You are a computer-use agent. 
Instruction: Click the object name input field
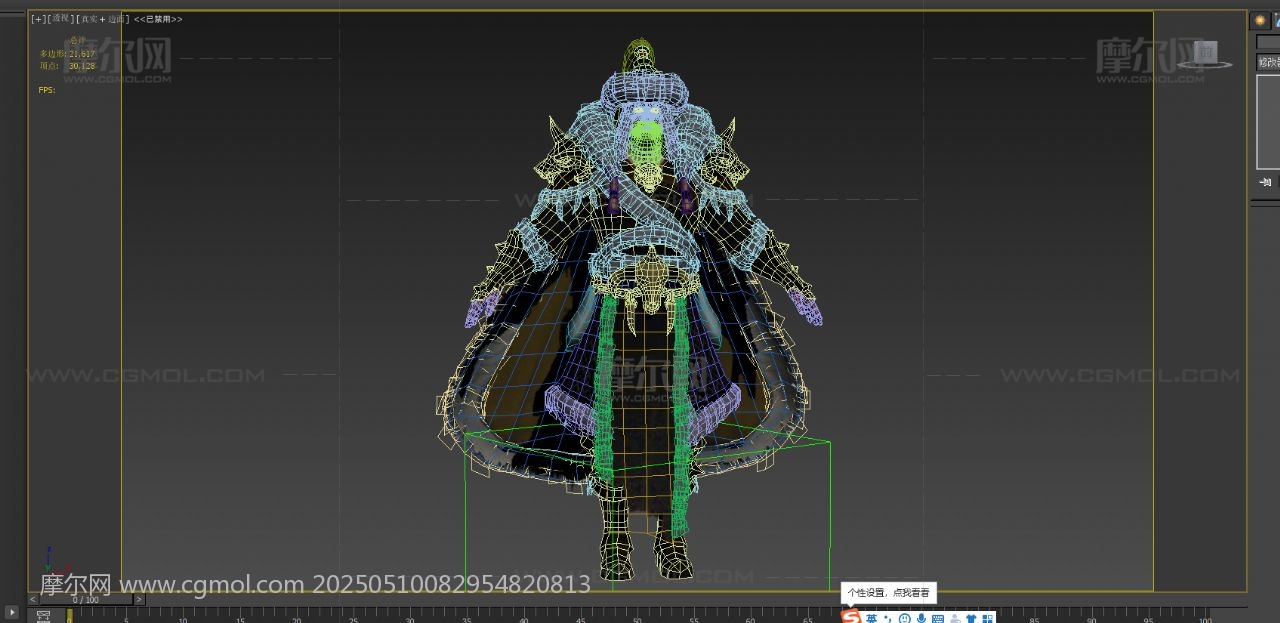click(1268, 42)
